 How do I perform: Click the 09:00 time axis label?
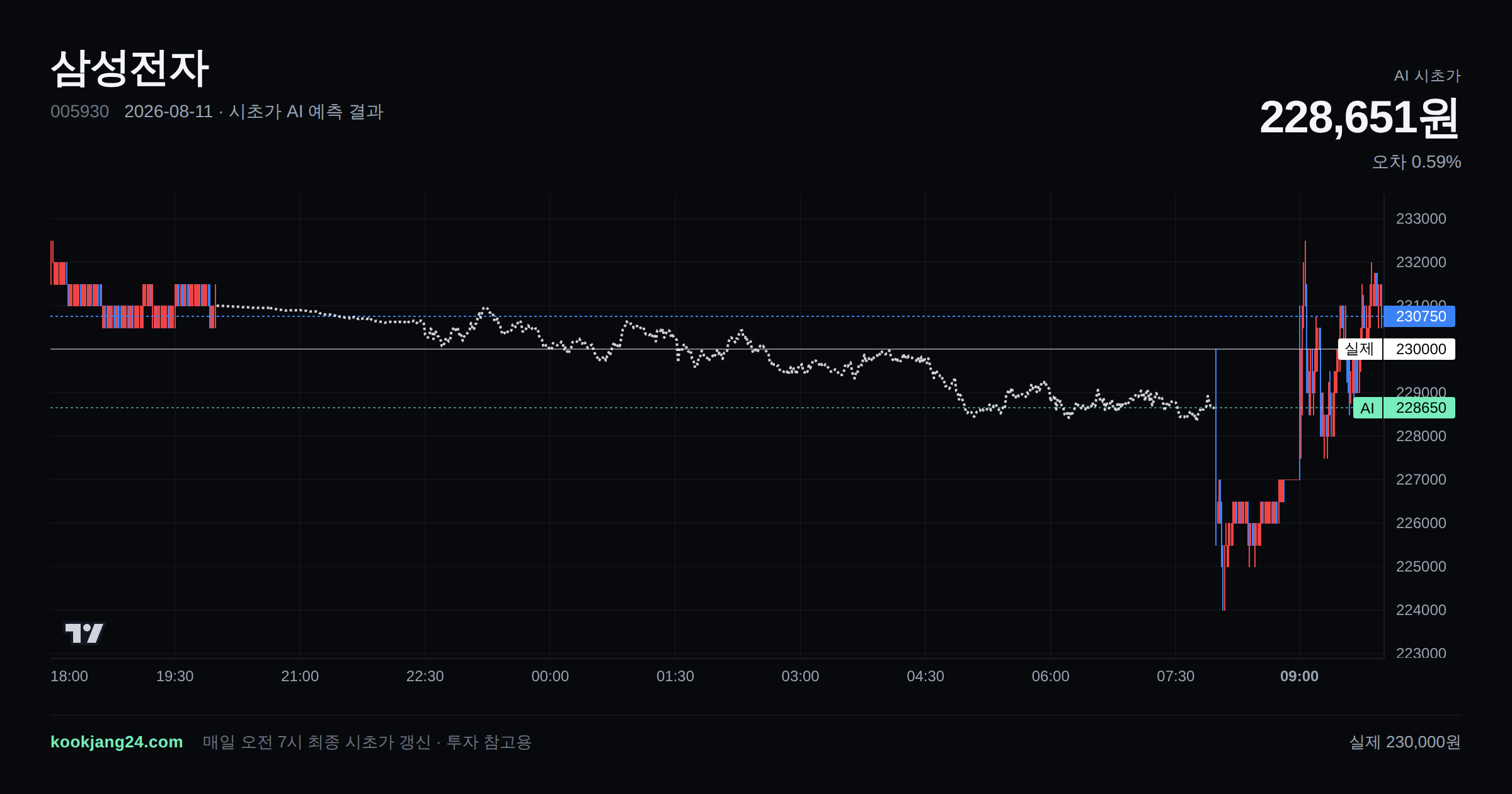pyautogui.click(x=1299, y=676)
